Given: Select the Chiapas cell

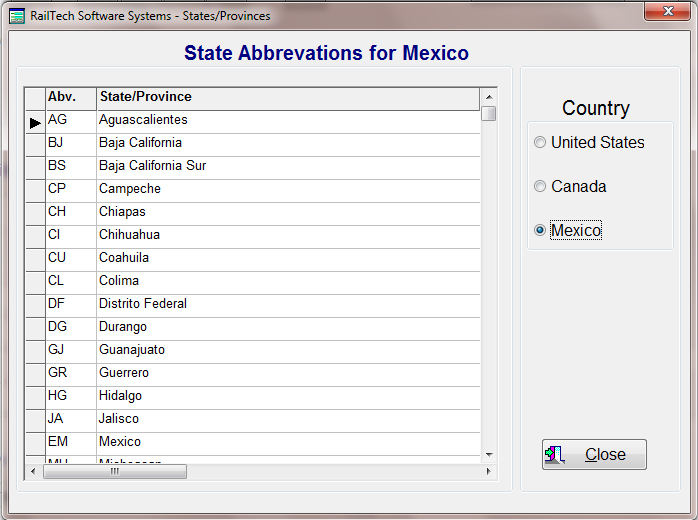Looking at the screenshot, I should tap(288, 214).
